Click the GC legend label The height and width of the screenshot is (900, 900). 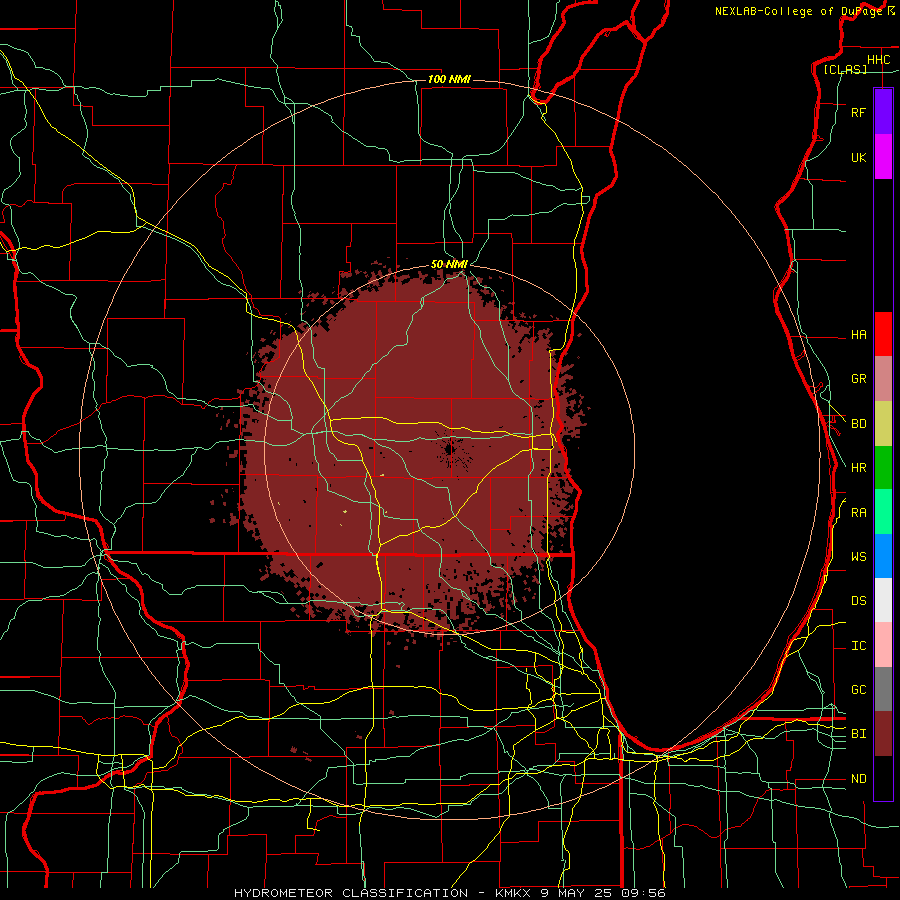coord(859,689)
